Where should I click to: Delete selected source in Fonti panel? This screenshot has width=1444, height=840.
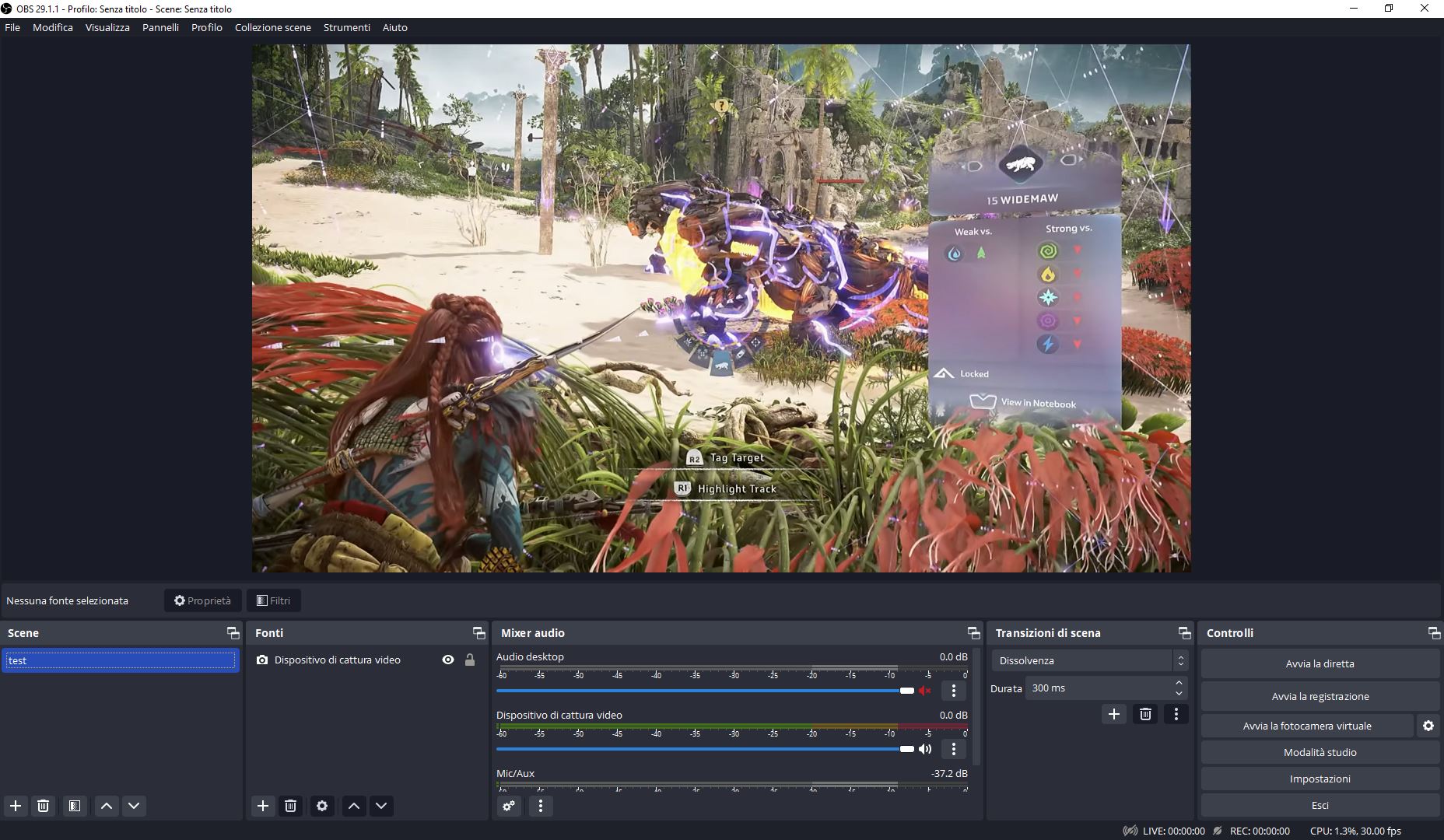(291, 806)
